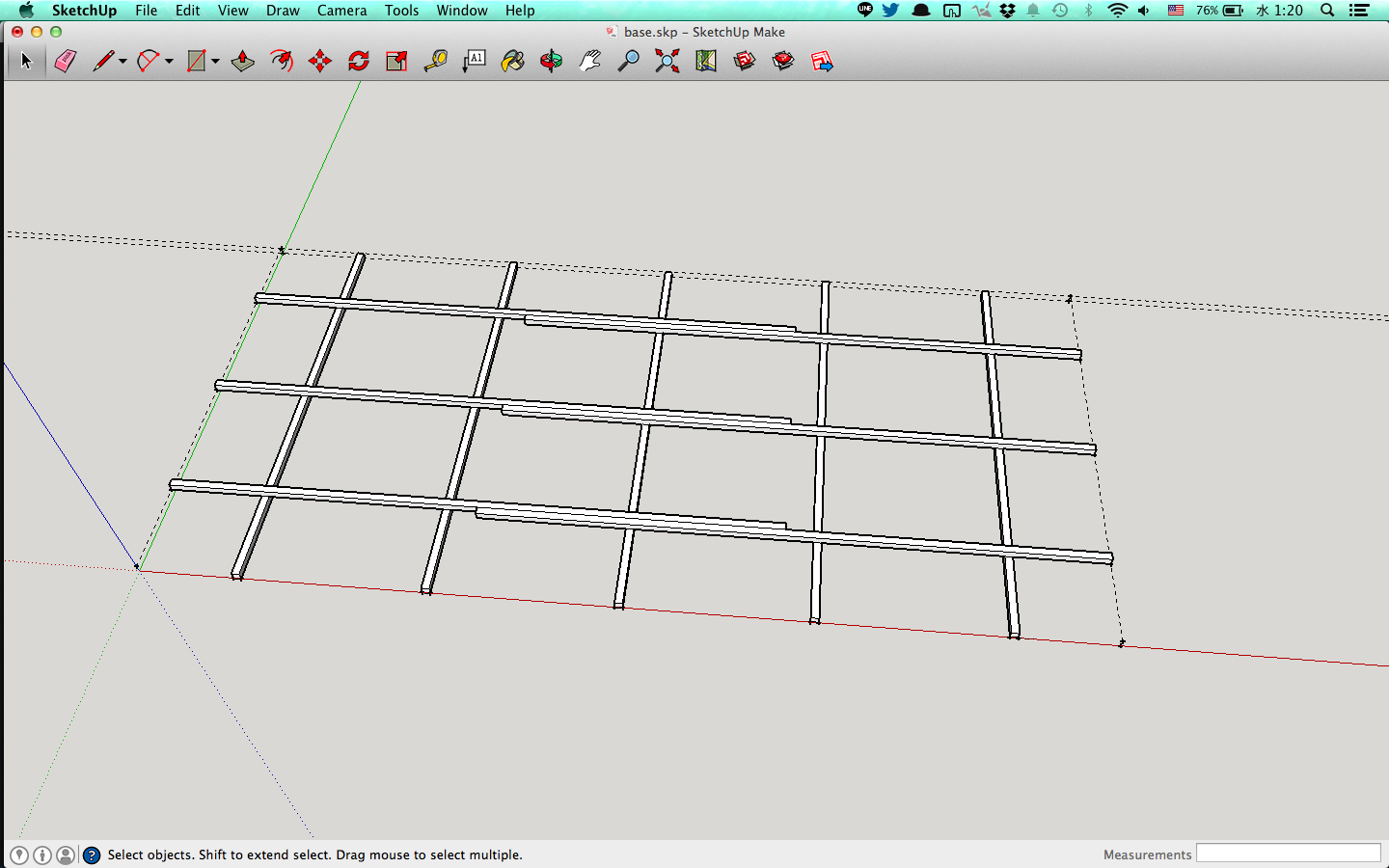Activate the Push/Pull tool
Image resolution: width=1389 pixels, height=868 pixels.
[242, 62]
